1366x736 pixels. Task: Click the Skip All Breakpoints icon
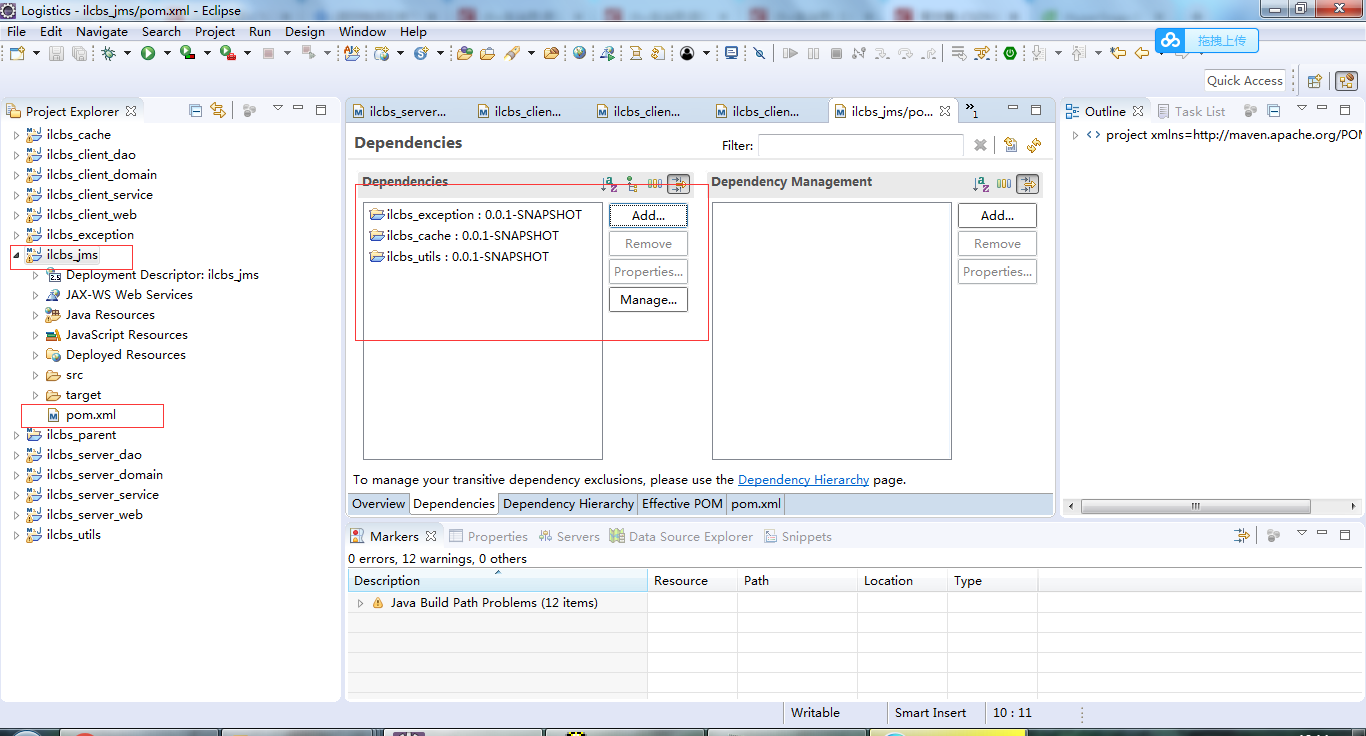click(x=759, y=53)
